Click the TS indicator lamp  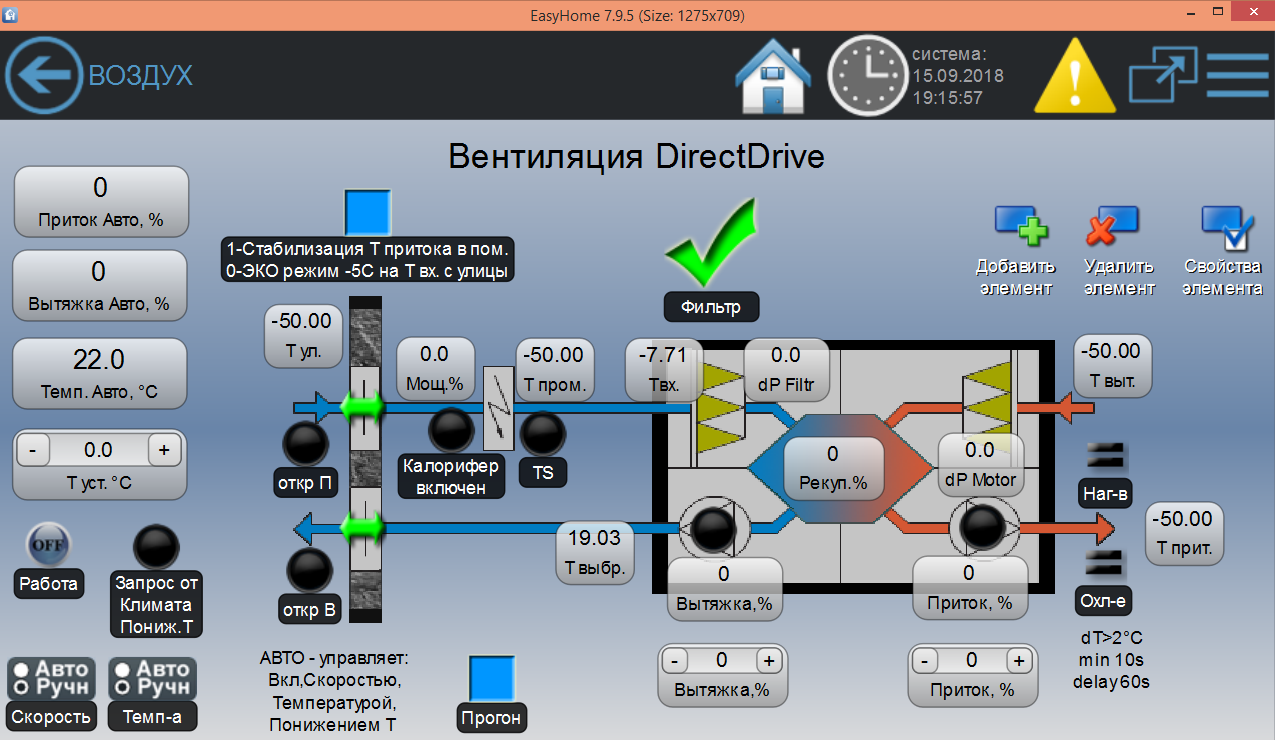(x=544, y=434)
